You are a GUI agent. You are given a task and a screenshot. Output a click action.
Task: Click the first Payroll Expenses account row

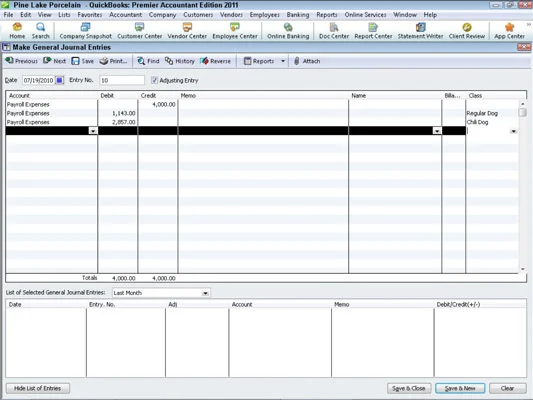click(52, 104)
